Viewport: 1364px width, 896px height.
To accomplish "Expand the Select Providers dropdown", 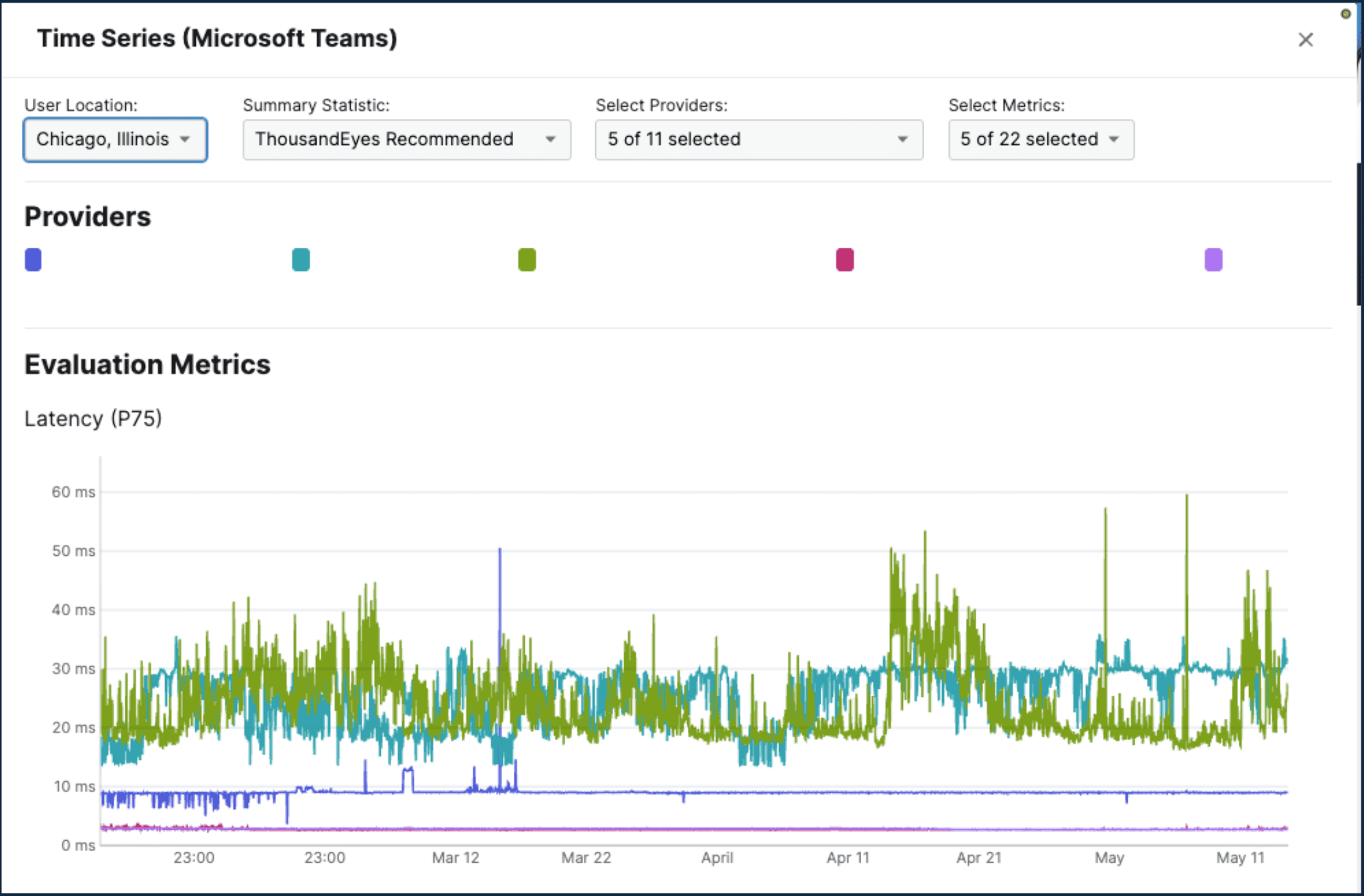I will (x=759, y=139).
